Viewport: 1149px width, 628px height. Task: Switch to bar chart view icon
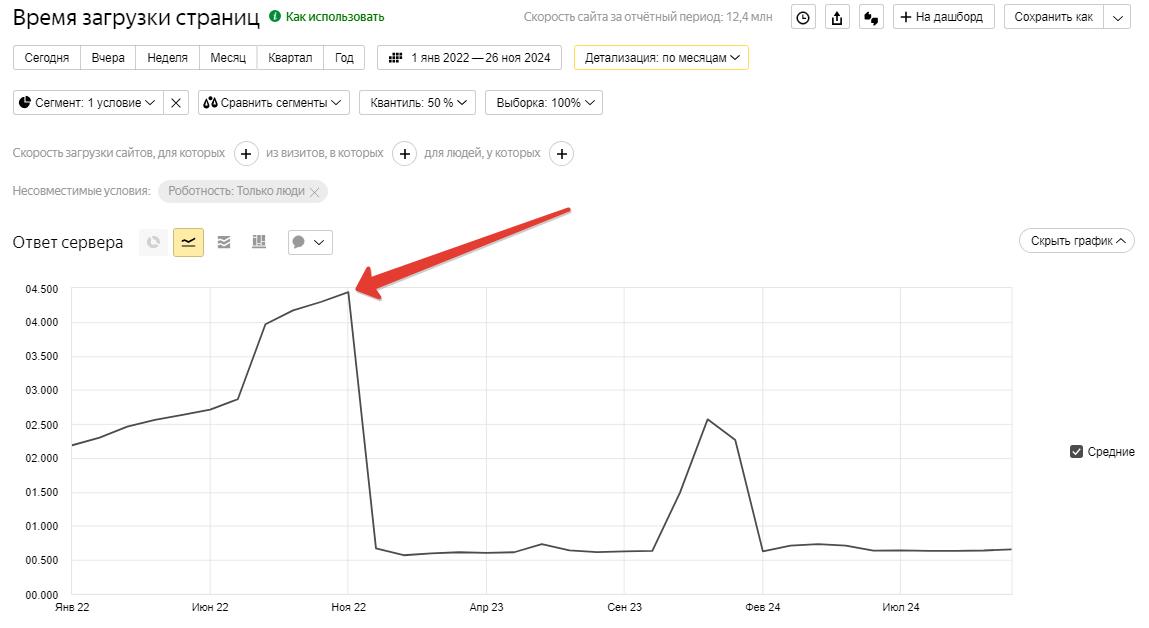click(x=259, y=242)
